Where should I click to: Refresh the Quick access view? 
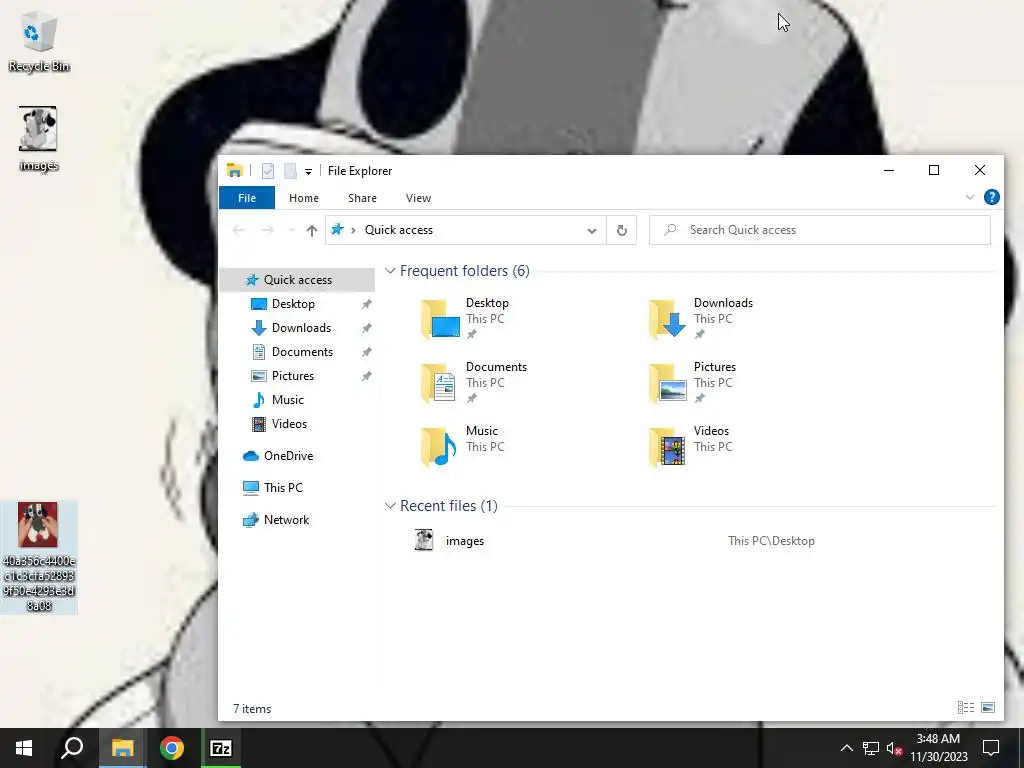(622, 231)
